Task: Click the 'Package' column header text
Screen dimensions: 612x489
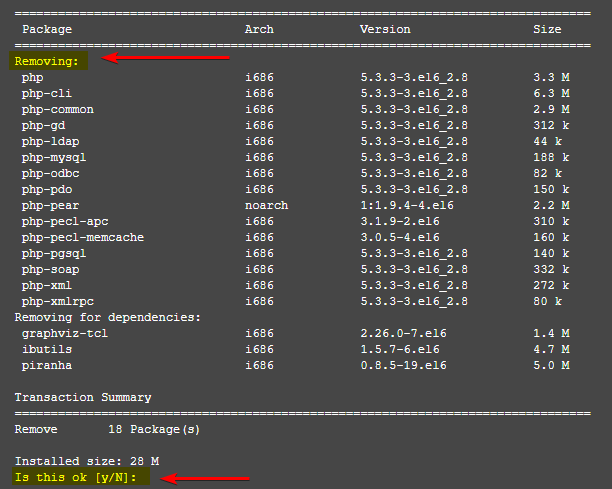Action: [x=47, y=30]
